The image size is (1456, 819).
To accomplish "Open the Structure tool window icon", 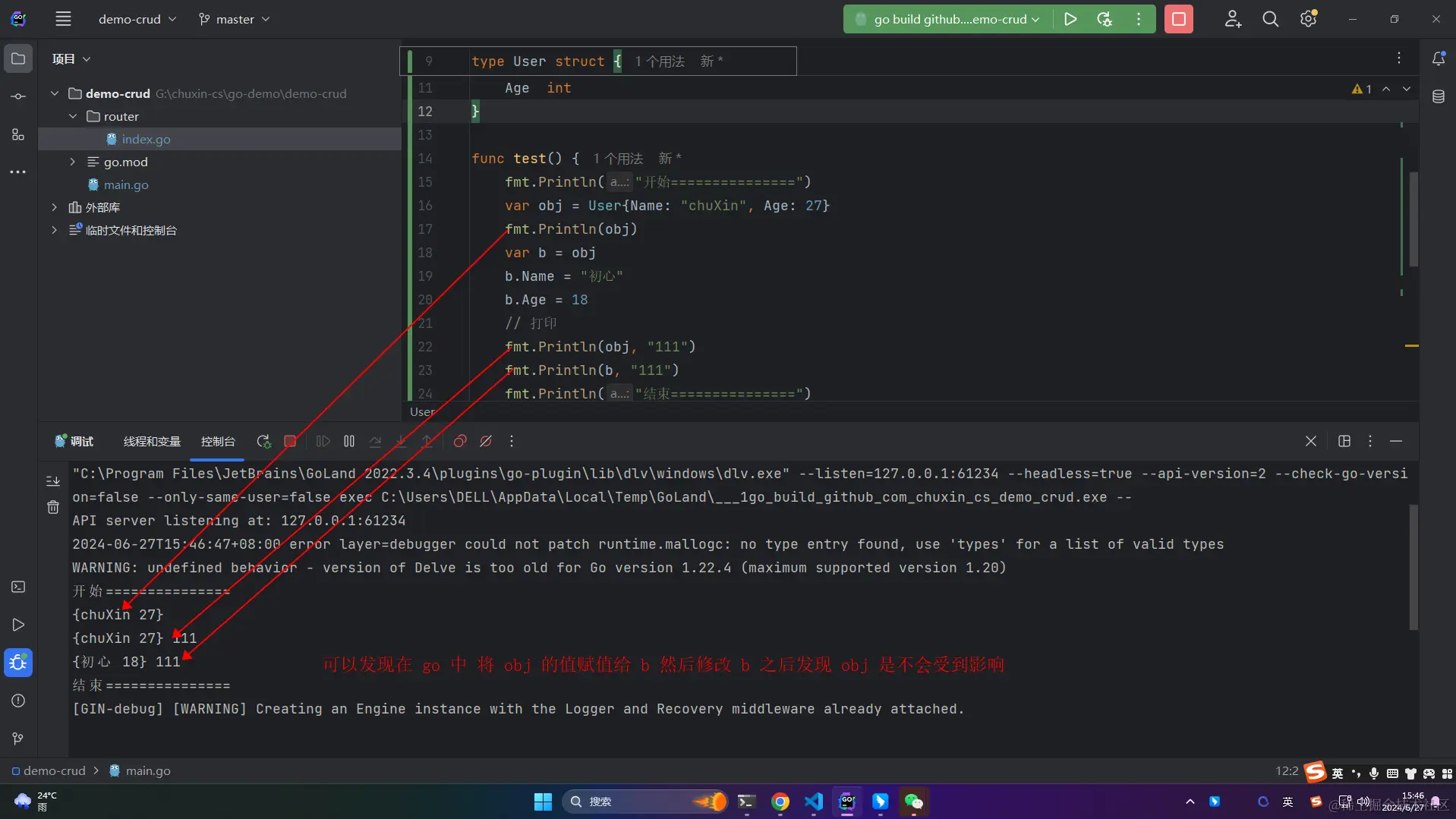I will (18, 134).
